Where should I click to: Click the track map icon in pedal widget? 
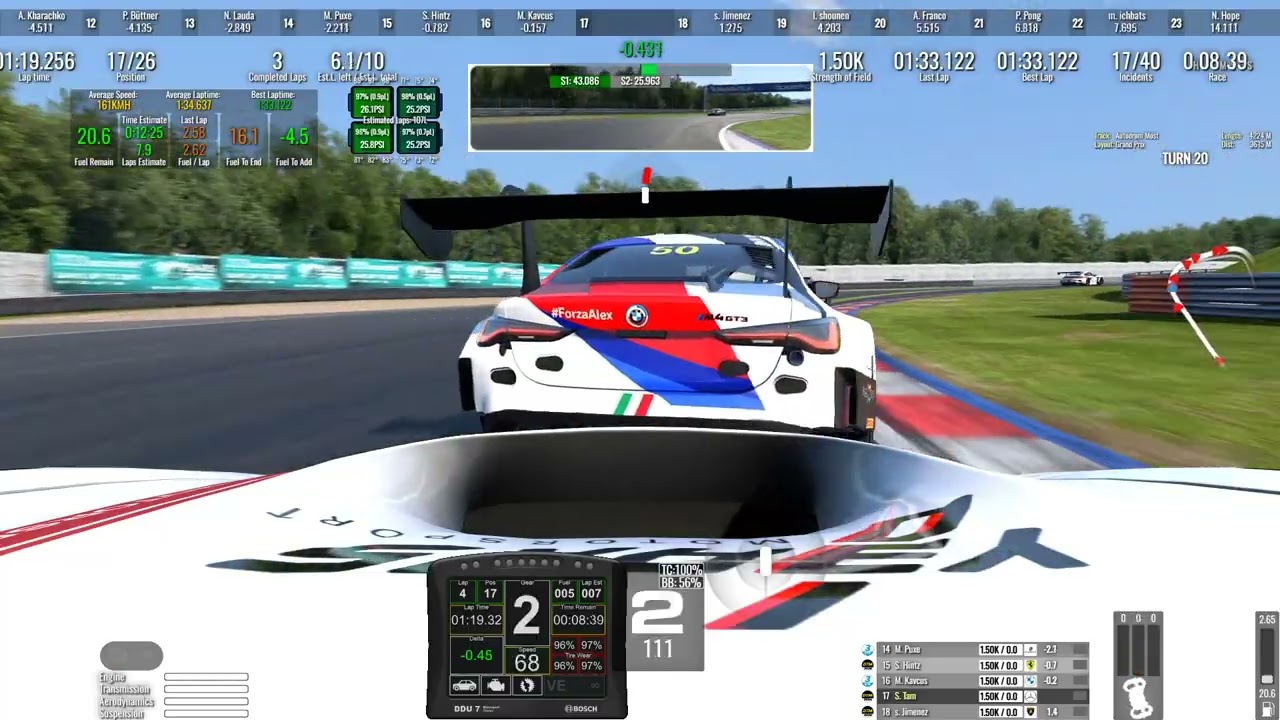click(1138, 697)
